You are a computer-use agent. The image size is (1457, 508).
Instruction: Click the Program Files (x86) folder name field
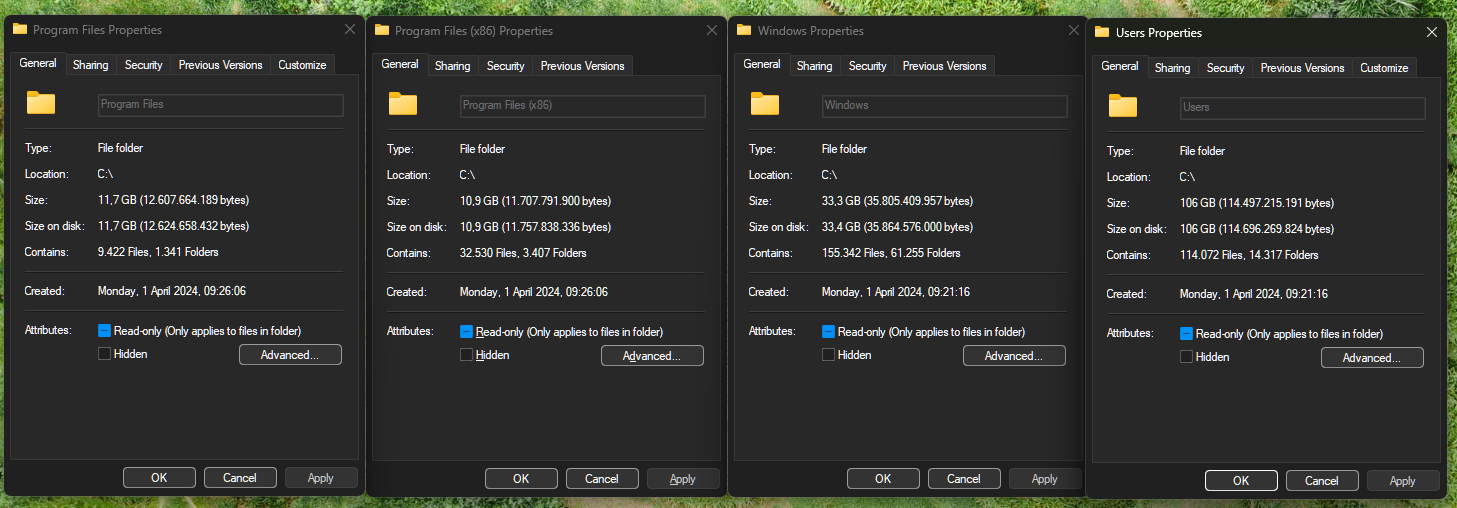click(583, 105)
